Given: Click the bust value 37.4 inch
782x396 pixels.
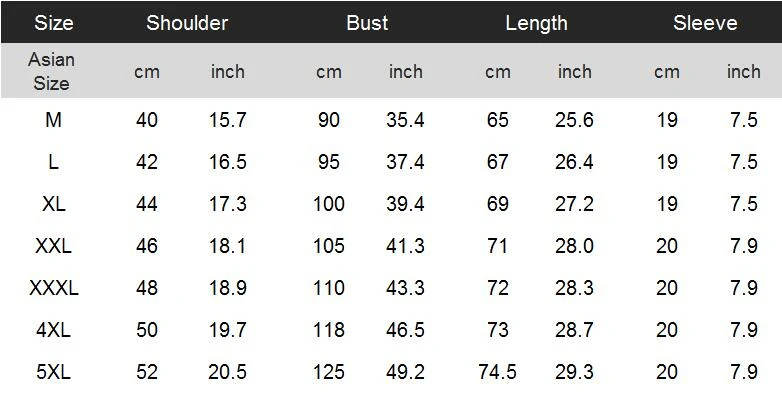Looking at the screenshot, I should [x=405, y=162].
